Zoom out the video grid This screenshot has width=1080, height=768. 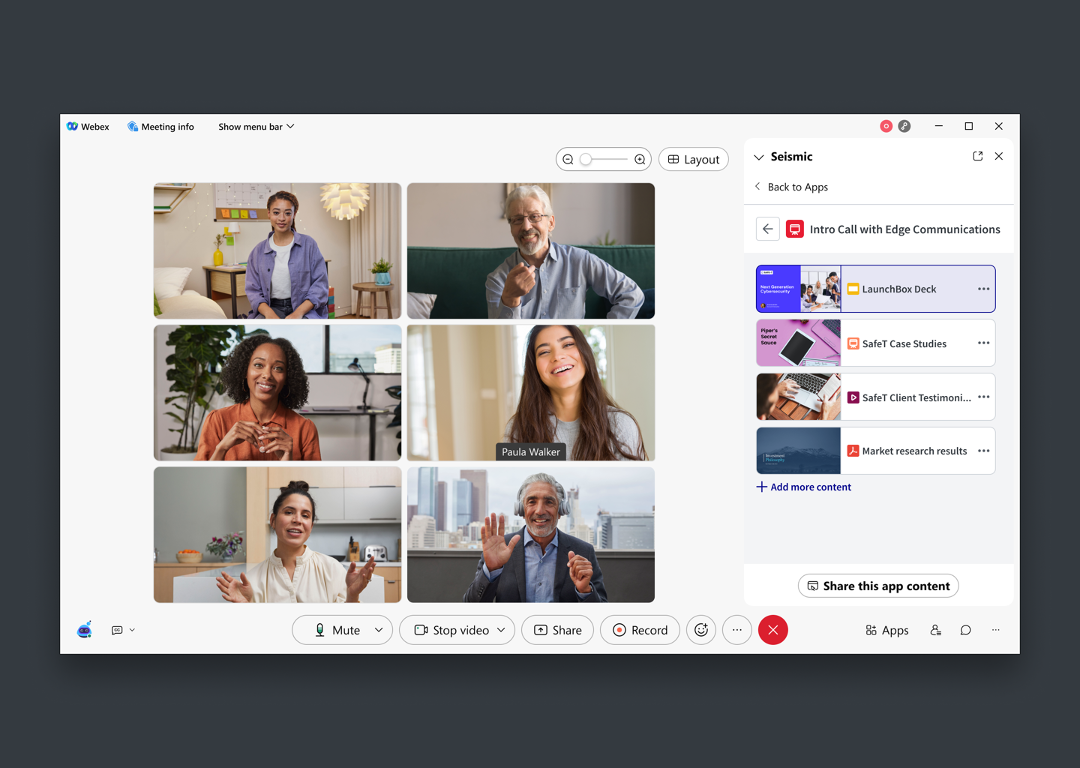pyautogui.click(x=568, y=159)
